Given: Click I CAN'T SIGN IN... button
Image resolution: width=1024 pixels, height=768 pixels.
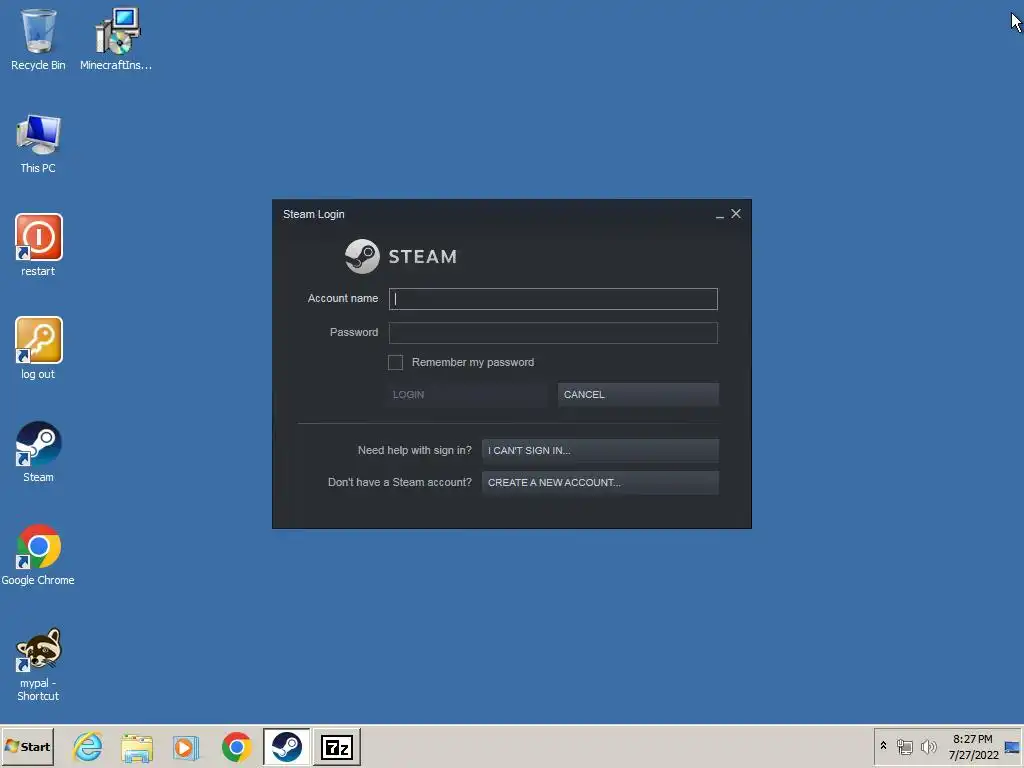Looking at the screenshot, I should (x=600, y=451).
